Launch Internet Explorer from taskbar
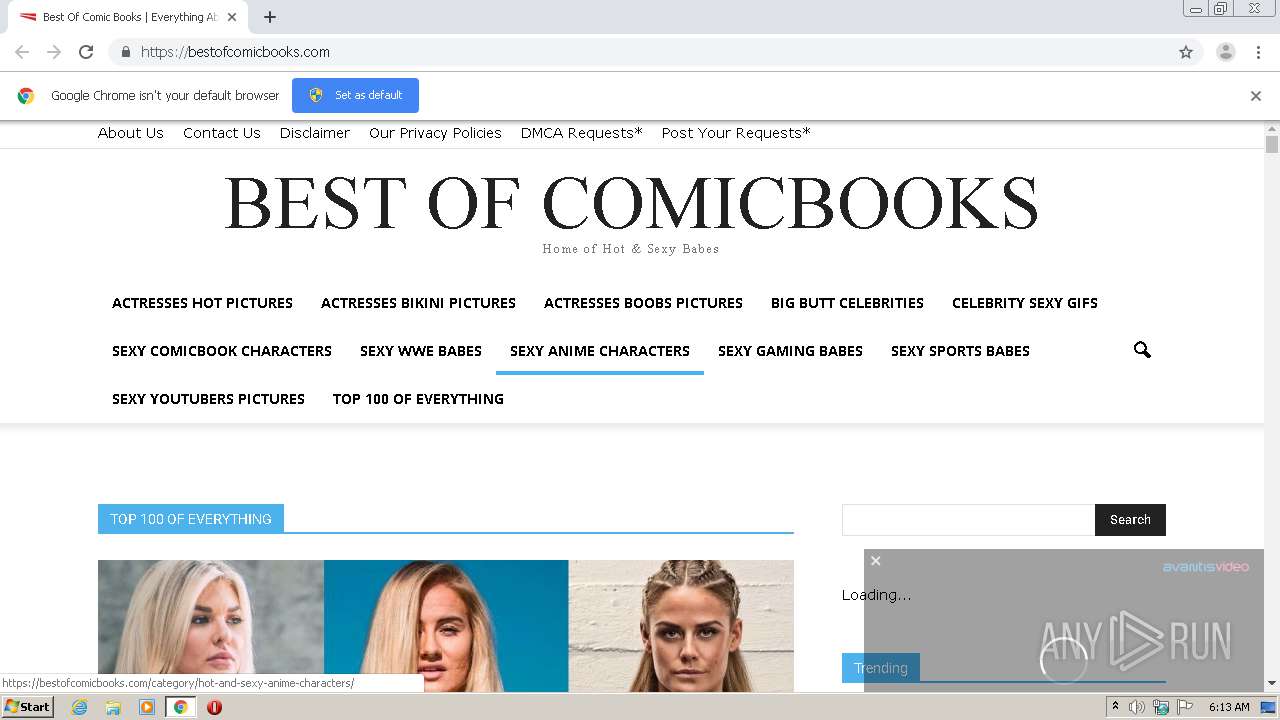This screenshot has height=720, width=1280. coord(80,707)
